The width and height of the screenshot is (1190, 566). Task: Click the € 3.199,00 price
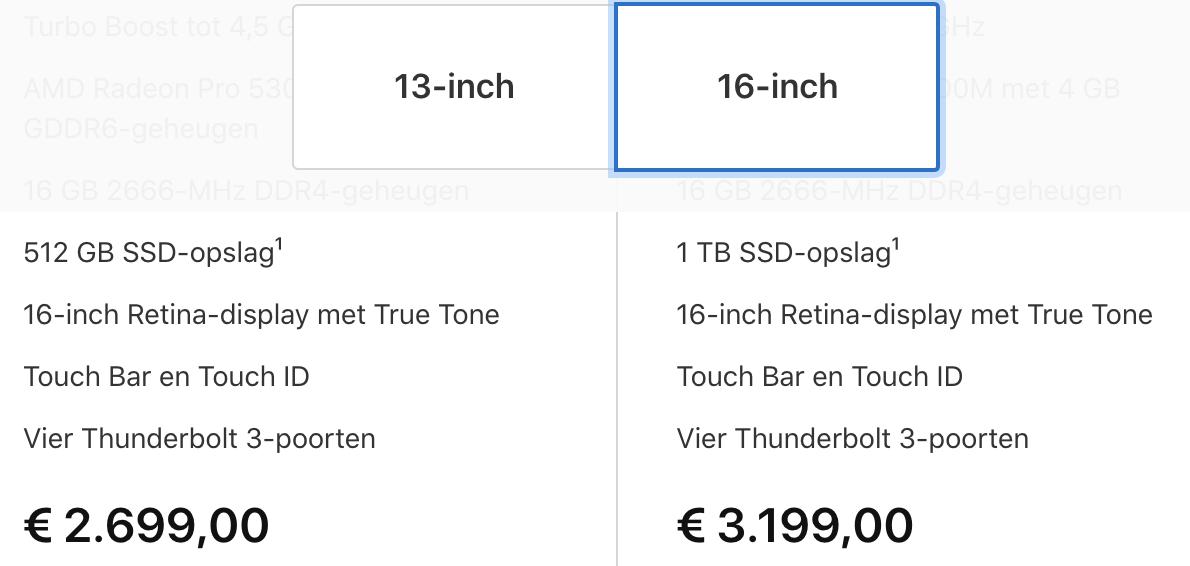(x=795, y=525)
